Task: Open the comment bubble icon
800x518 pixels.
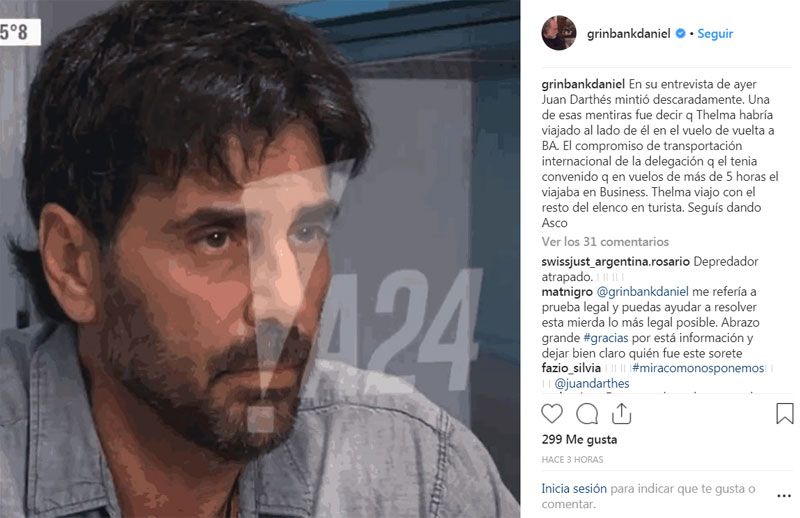Action: [587, 414]
